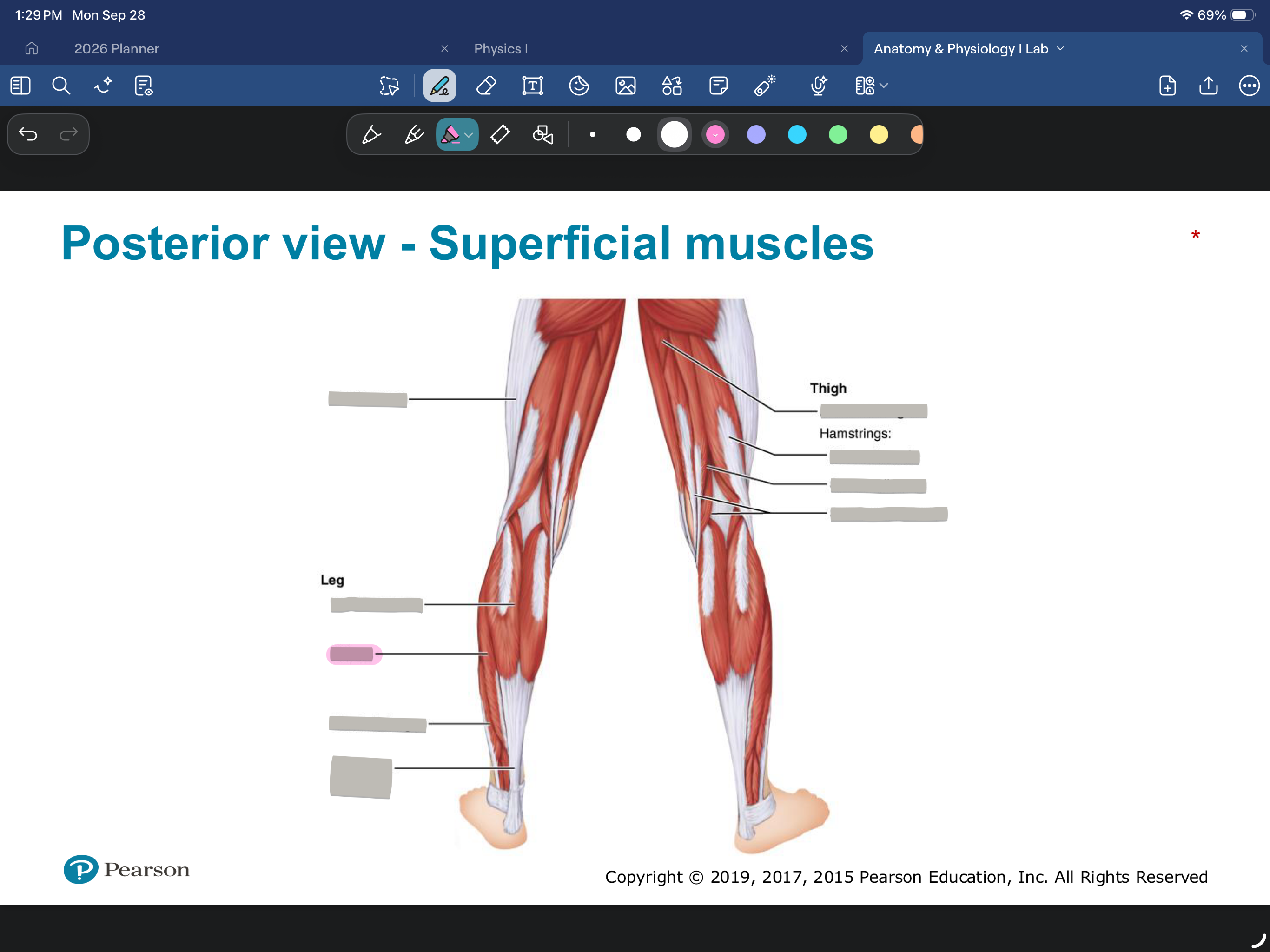
Task: Start audio recording with microphone icon
Action: click(x=819, y=86)
